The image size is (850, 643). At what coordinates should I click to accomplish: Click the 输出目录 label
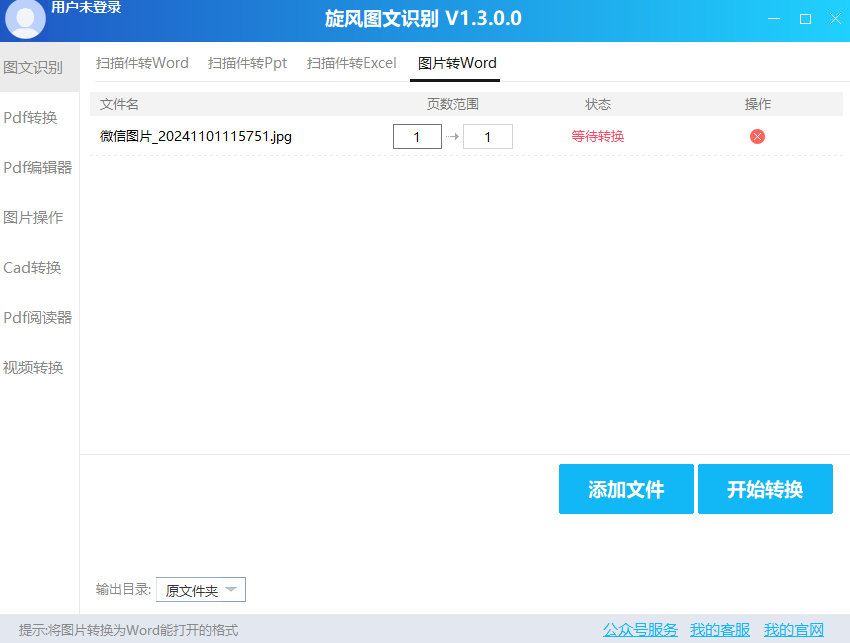pos(123,589)
